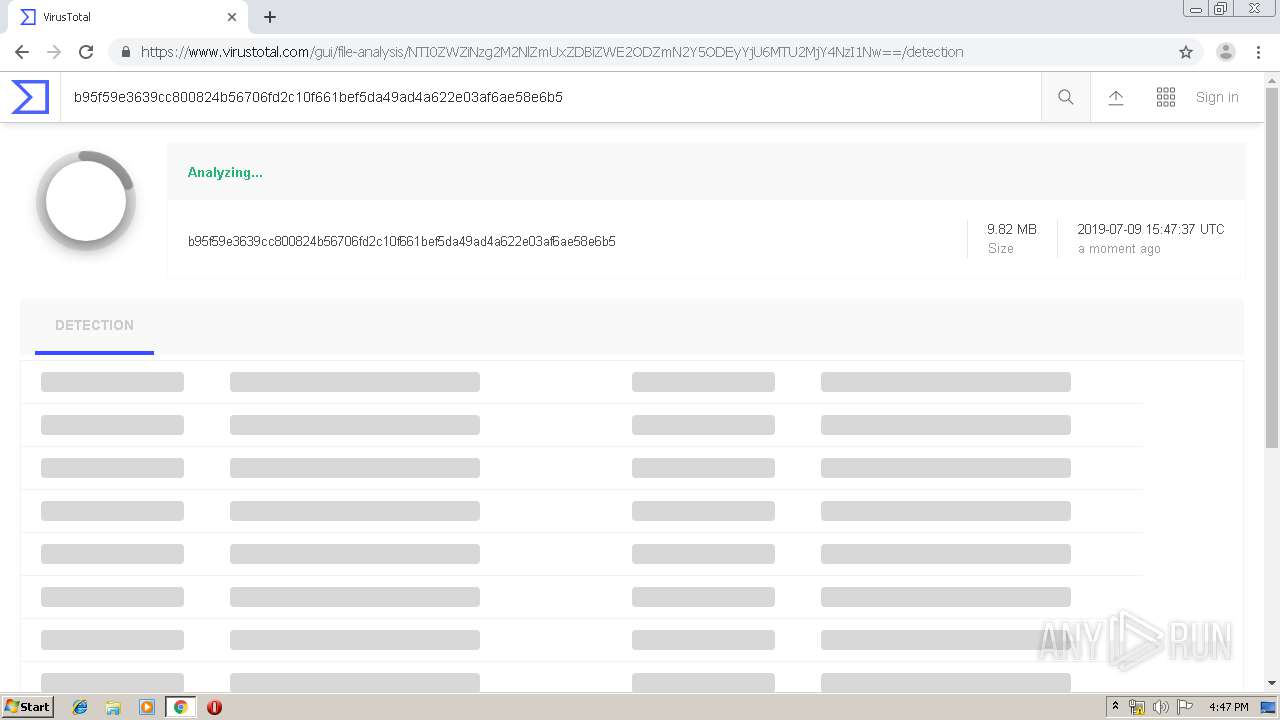
Task: Open Windows Explorer folder taskbar icon
Action: point(113,707)
